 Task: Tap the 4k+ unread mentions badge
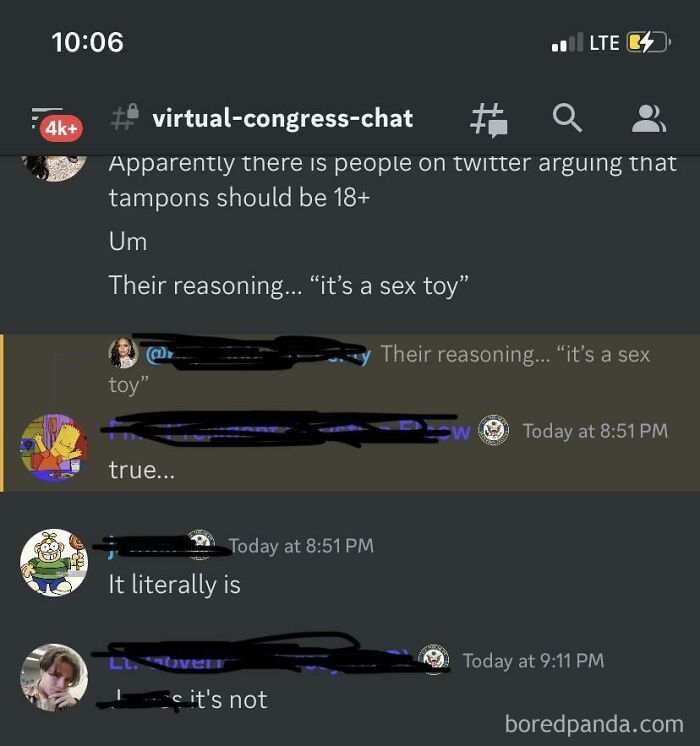[61, 128]
